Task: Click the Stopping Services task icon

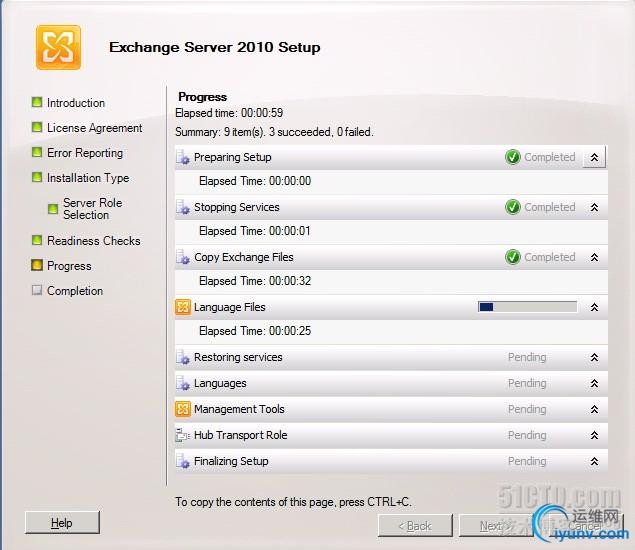Action: click(x=183, y=207)
